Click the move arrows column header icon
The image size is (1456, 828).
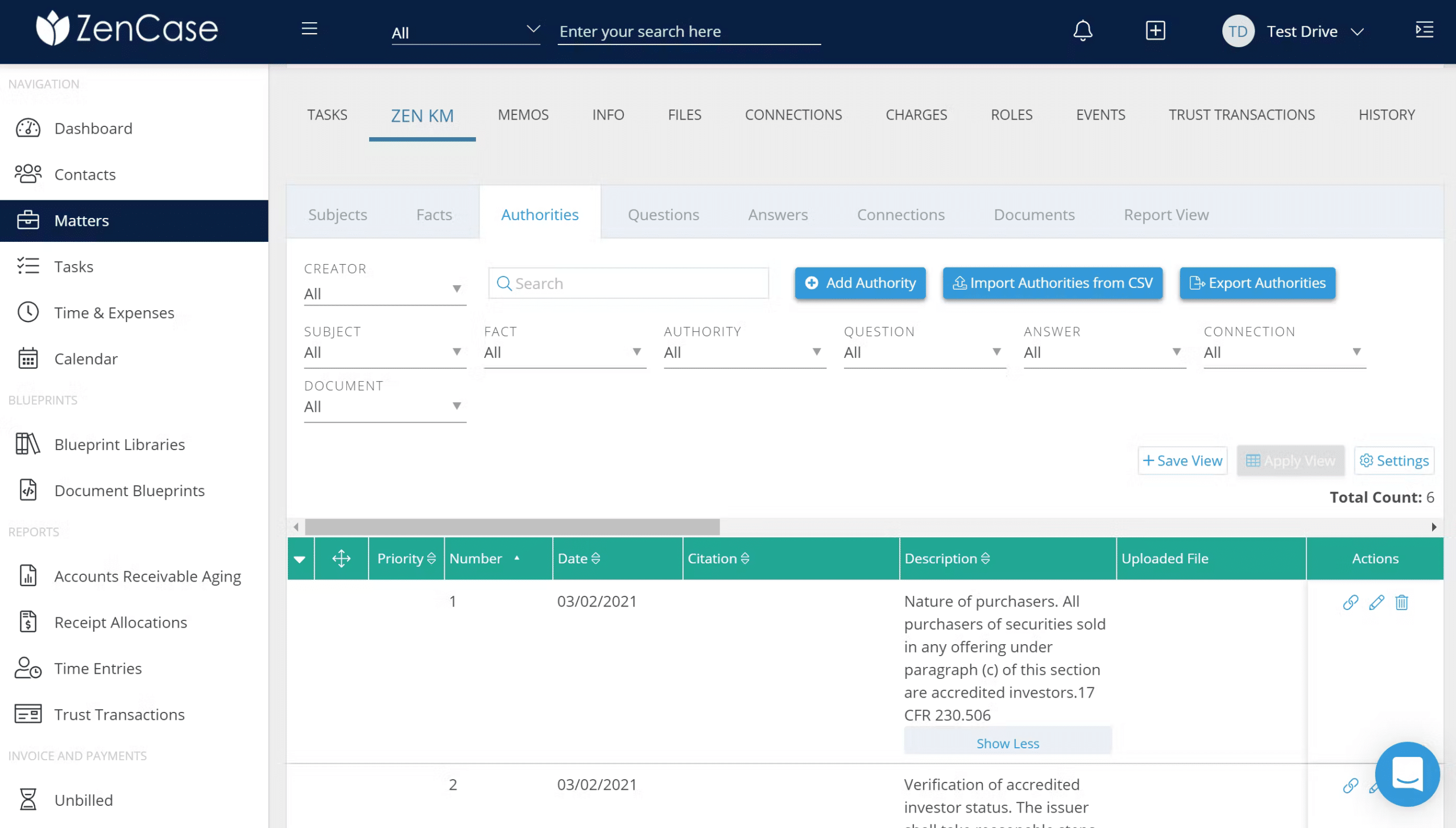341,558
